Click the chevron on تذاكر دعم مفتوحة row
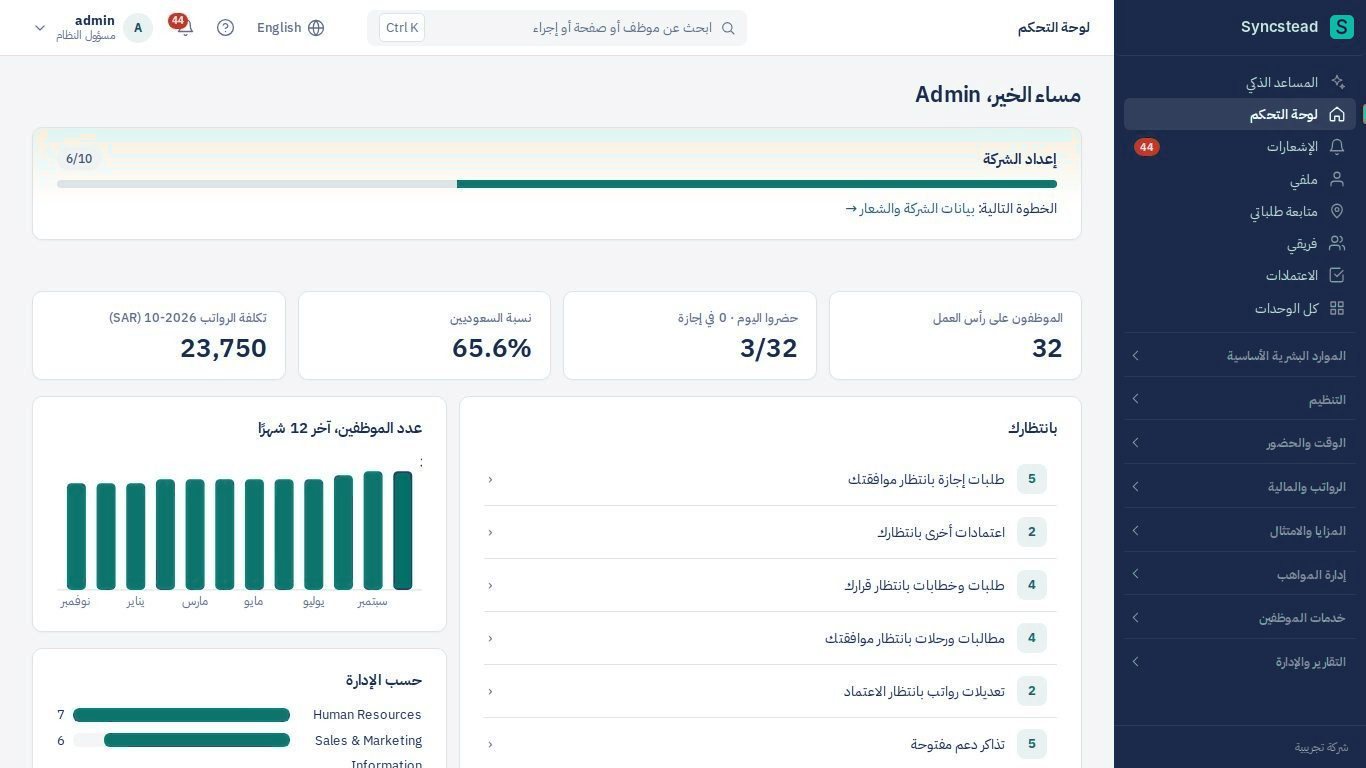This screenshot has height=768, width=1366. (x=490, y=745)
